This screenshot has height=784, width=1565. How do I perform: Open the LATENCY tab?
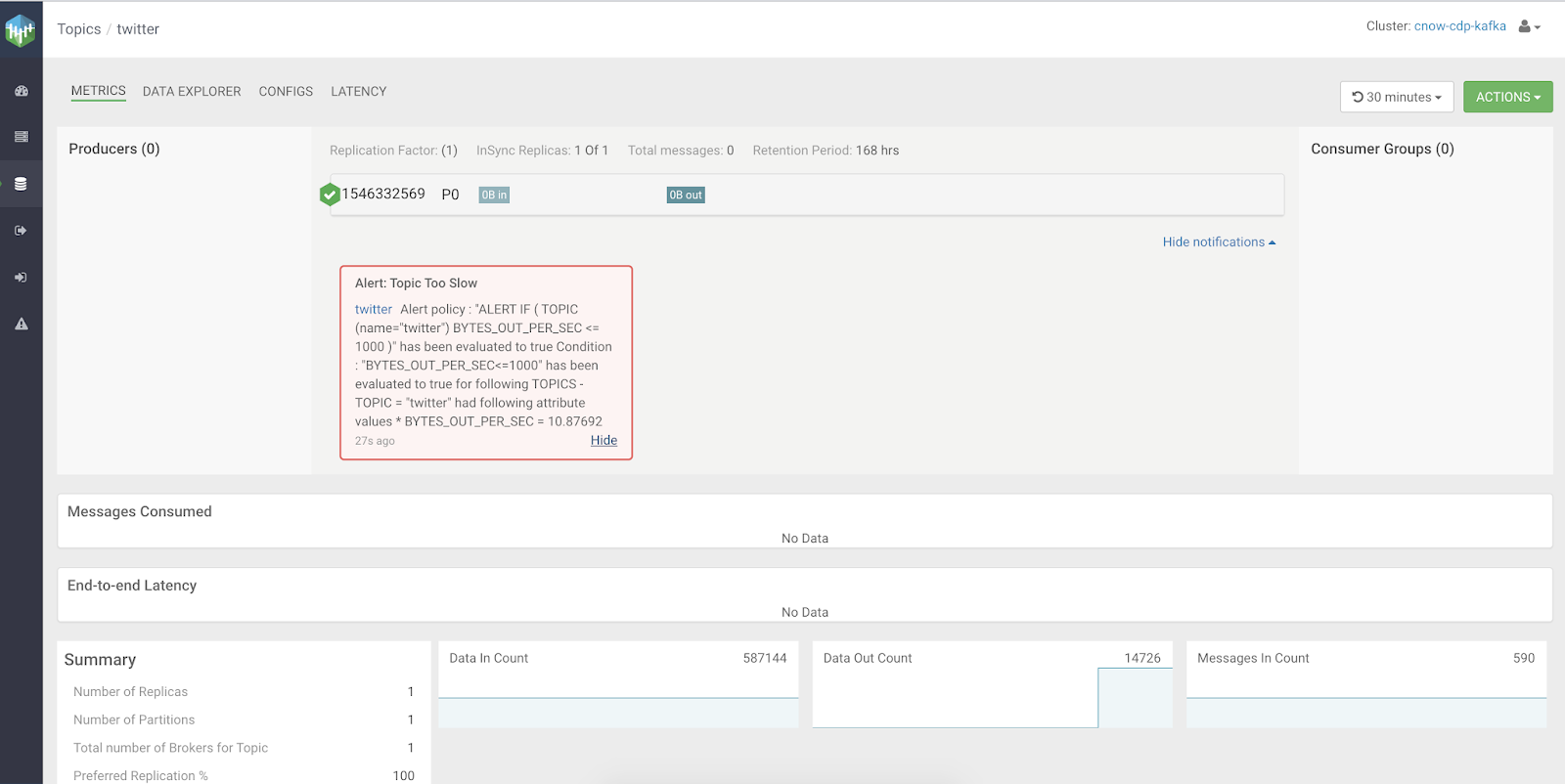pos(358,91)
